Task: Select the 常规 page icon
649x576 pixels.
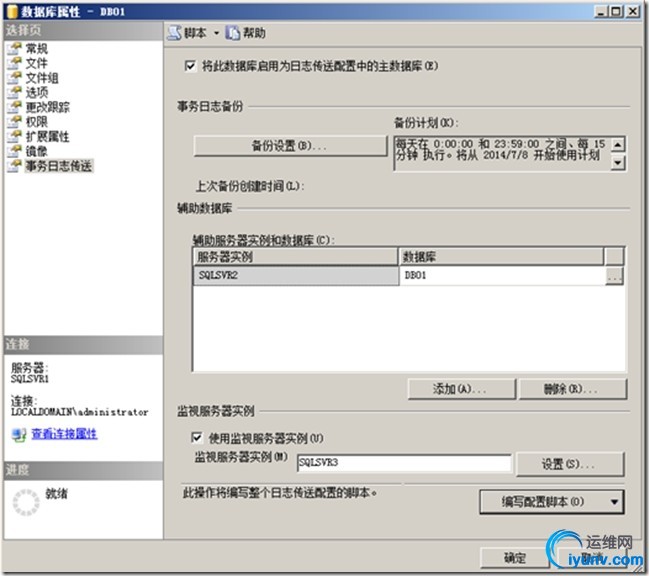Action: pyautogui.click(x=14, y=48)
